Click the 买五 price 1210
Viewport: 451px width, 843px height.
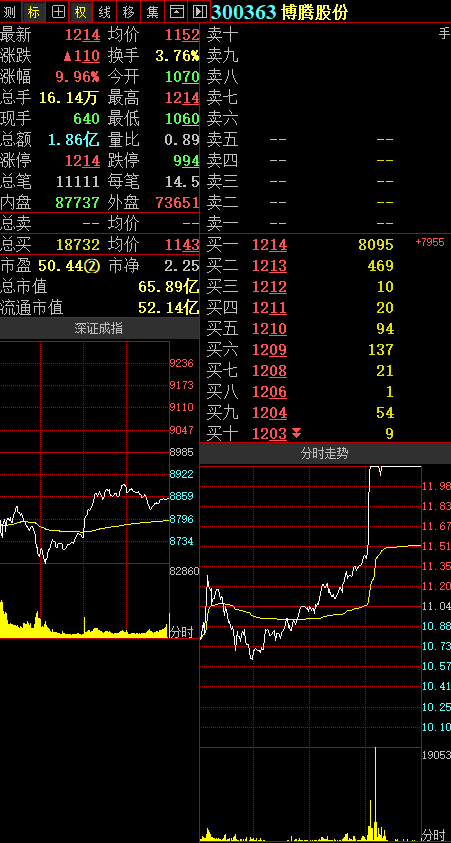tap(269, 329)
